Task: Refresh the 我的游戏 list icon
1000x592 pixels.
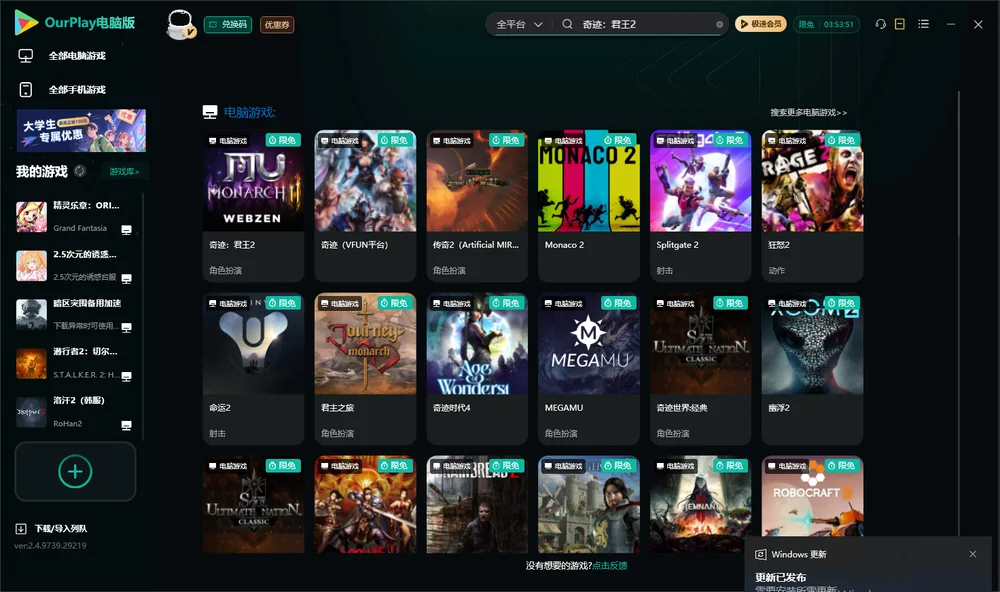Action: [80, 171]
